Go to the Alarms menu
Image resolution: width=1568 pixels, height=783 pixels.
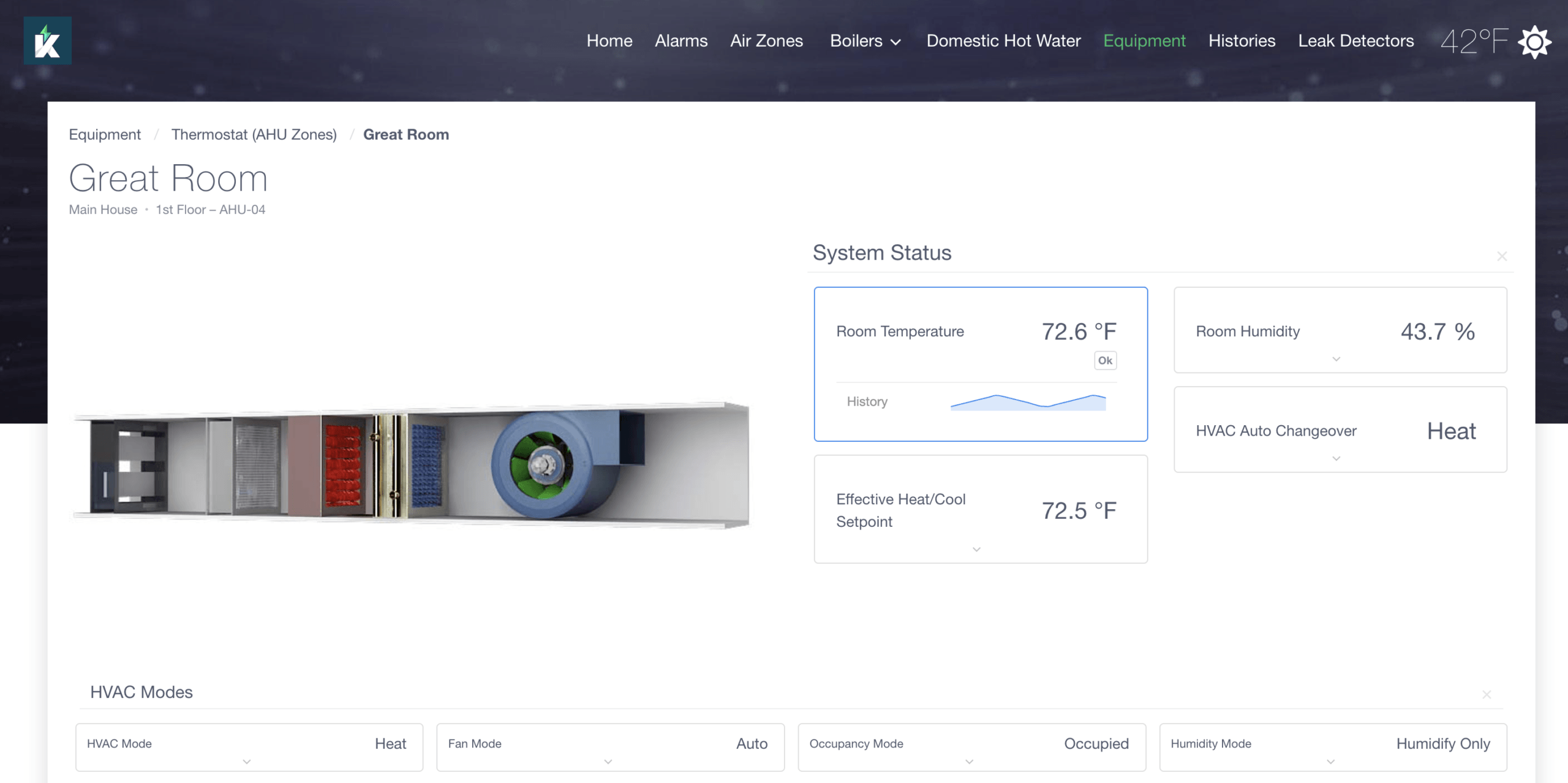click(x=680, y=41)
